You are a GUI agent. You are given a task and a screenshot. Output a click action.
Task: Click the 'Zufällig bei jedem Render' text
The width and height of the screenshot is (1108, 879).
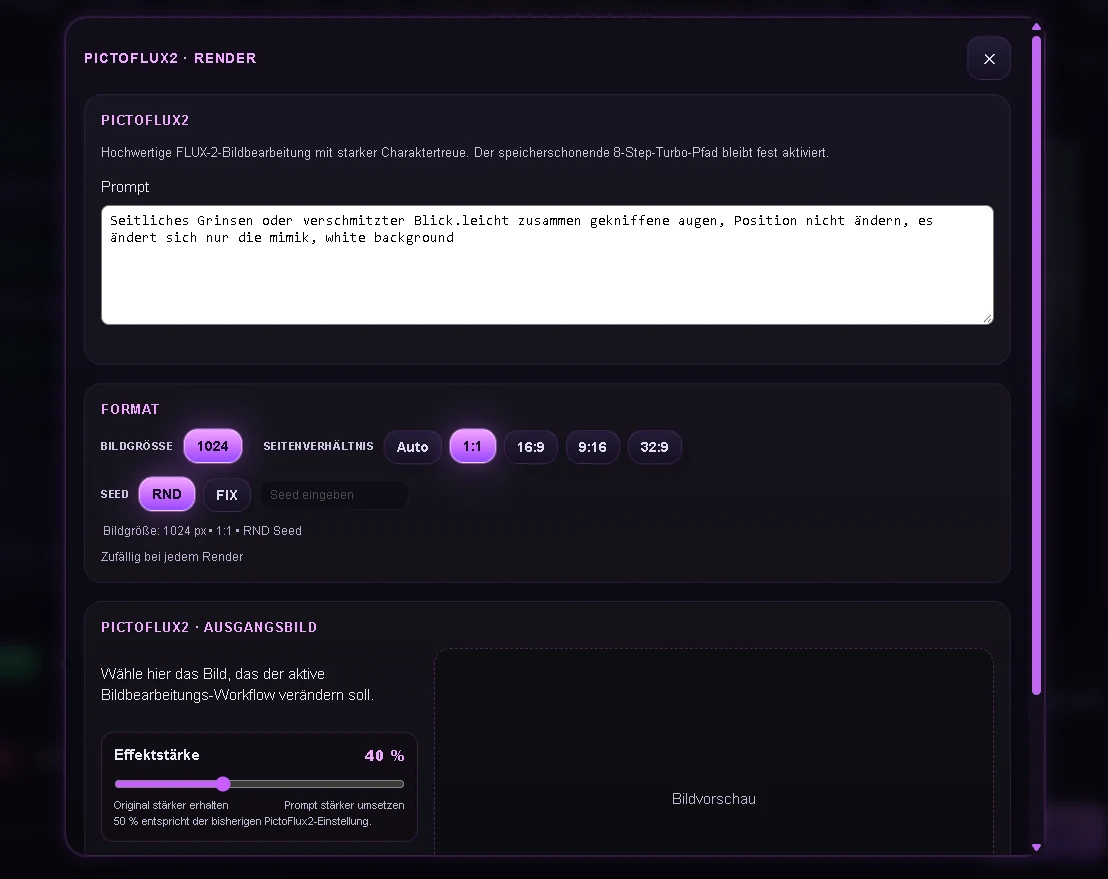point(172,557)
